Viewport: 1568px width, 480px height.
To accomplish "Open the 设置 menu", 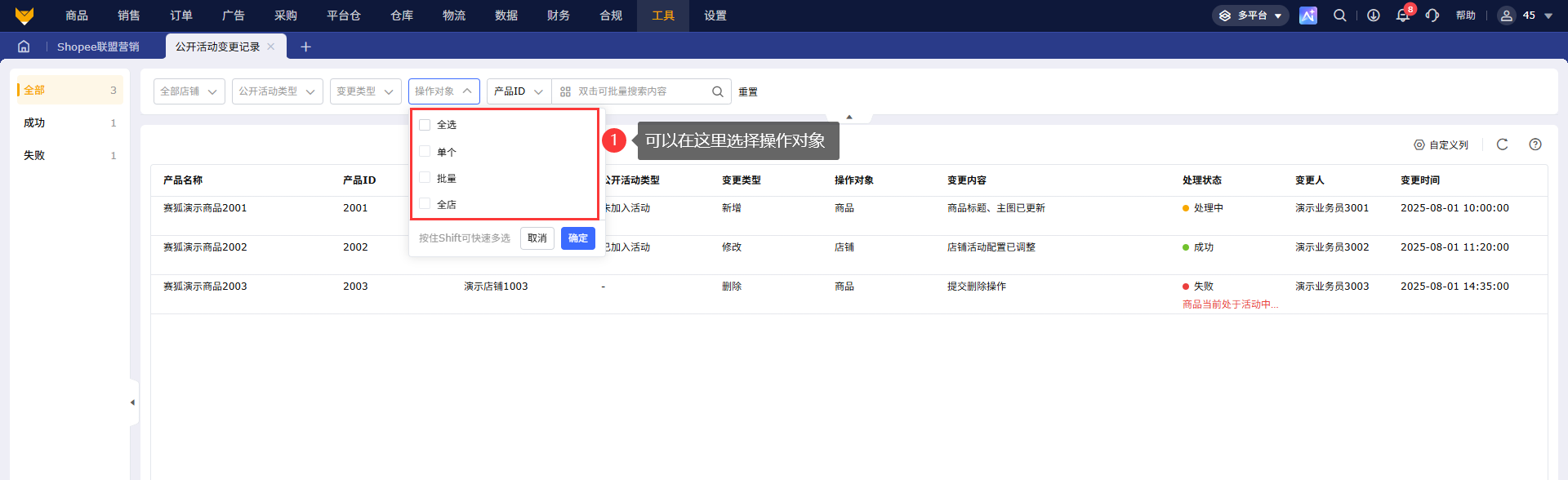I will [715, 16].
